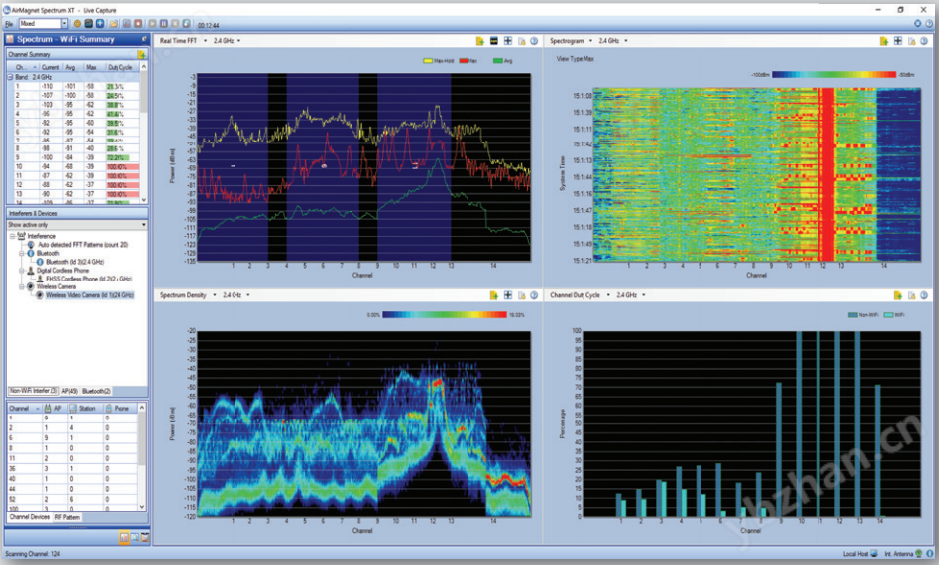Switch to the RF Pattern tab
The image size is (939, 565).
(x=68, y=517)
